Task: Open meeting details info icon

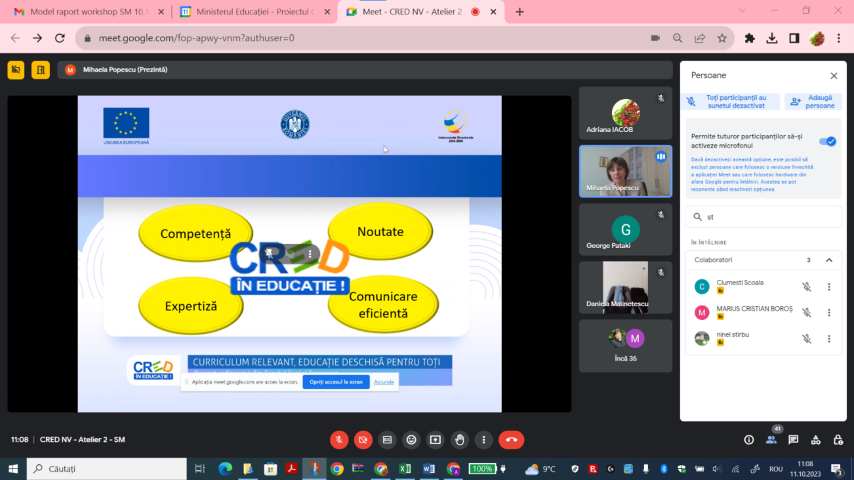Action: pos(748,439)
